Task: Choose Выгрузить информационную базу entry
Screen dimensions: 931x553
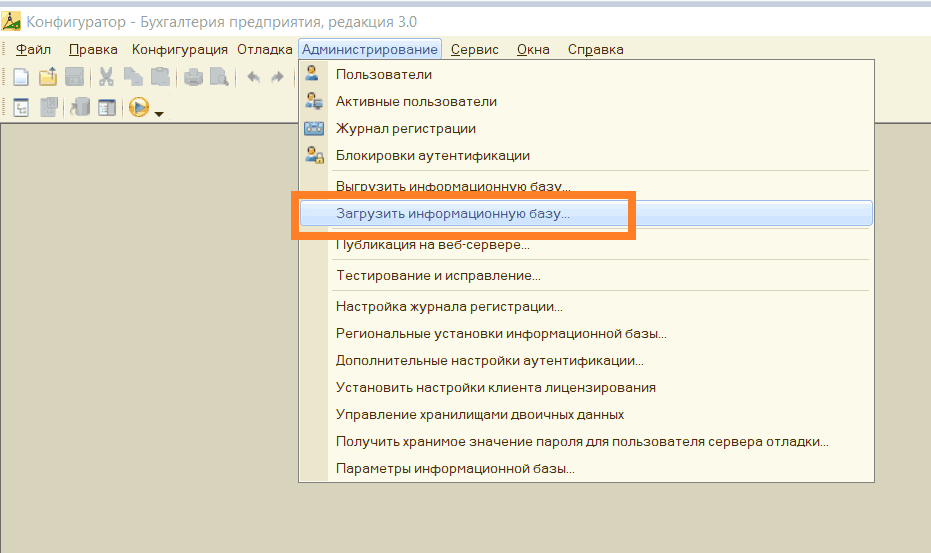Action: 453,186
